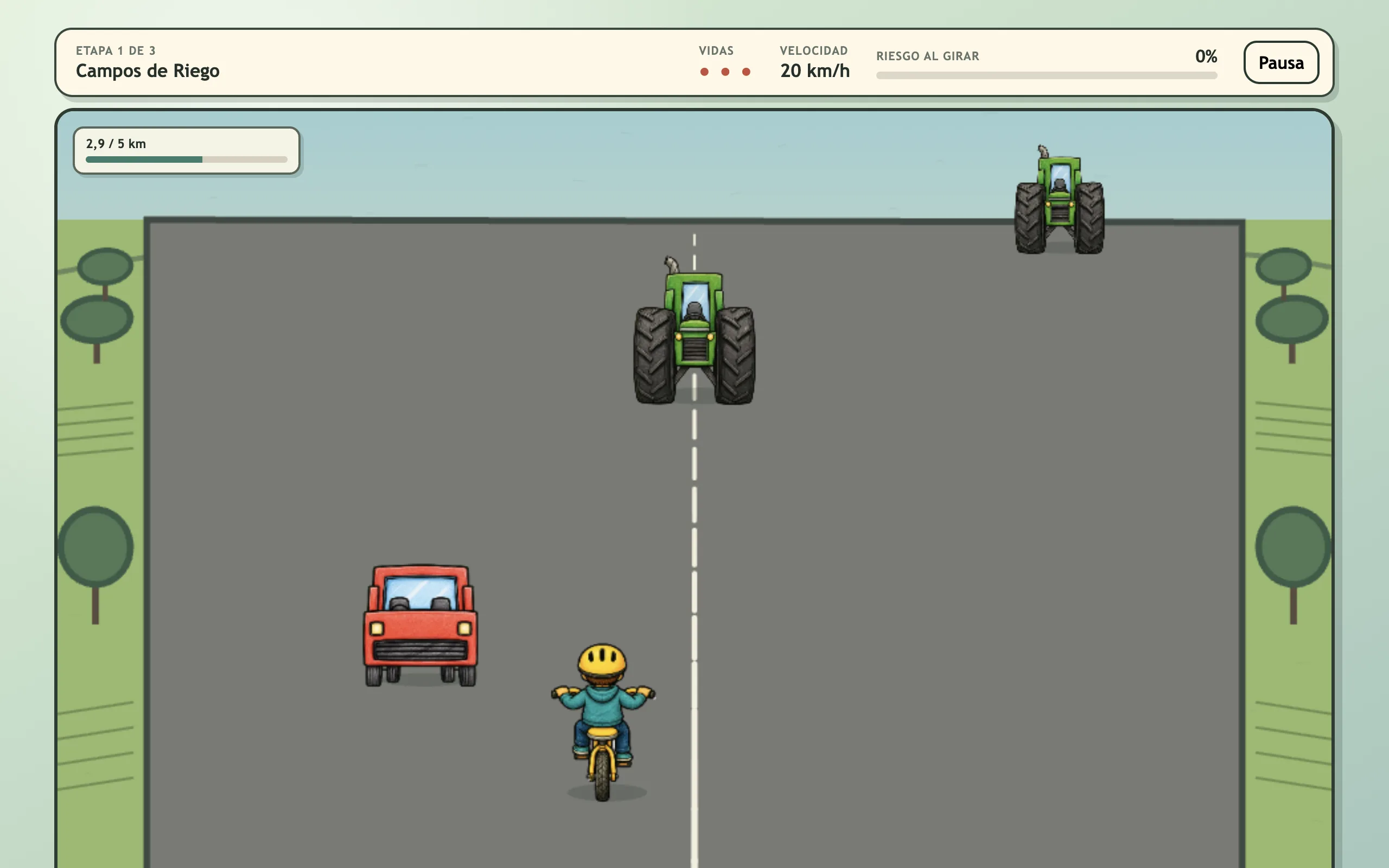Viewport: 1389px width, 868px height.
Task: Click the Campos de Riego stage title
Action: 148,71
